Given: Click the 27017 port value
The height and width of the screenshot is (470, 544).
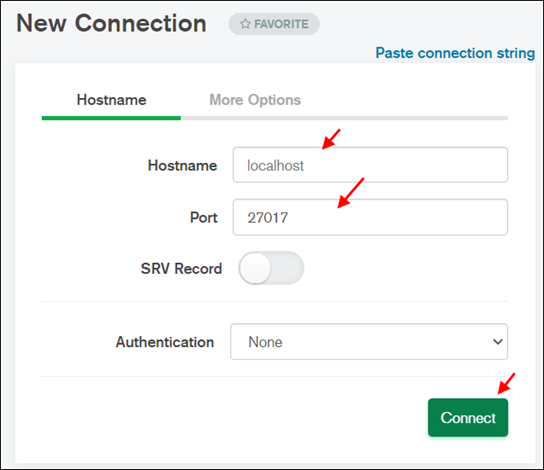Looking at the screenshot, I should 267,218.
